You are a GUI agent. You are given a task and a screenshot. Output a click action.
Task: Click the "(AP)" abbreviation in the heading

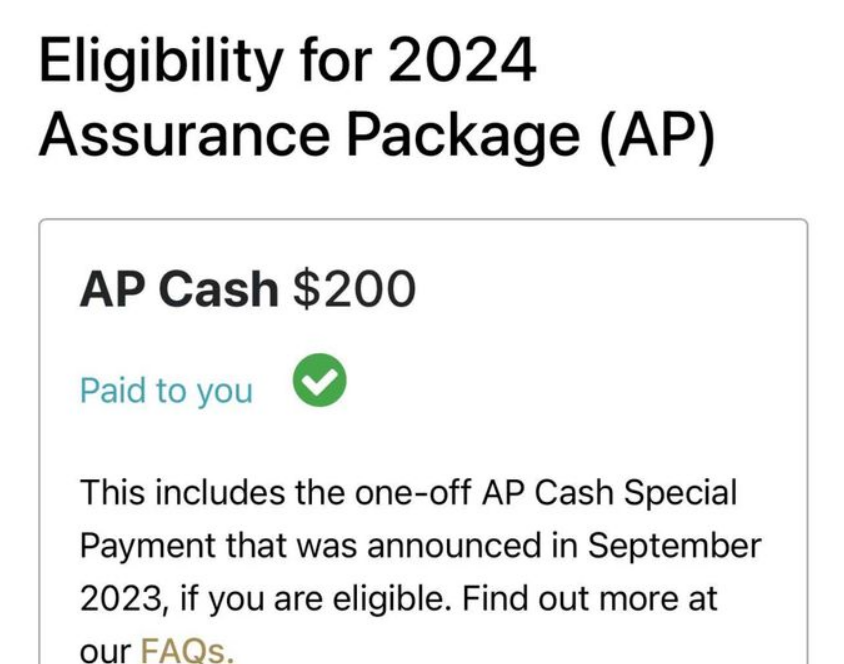pyautogui.click(x=657, y=135)
